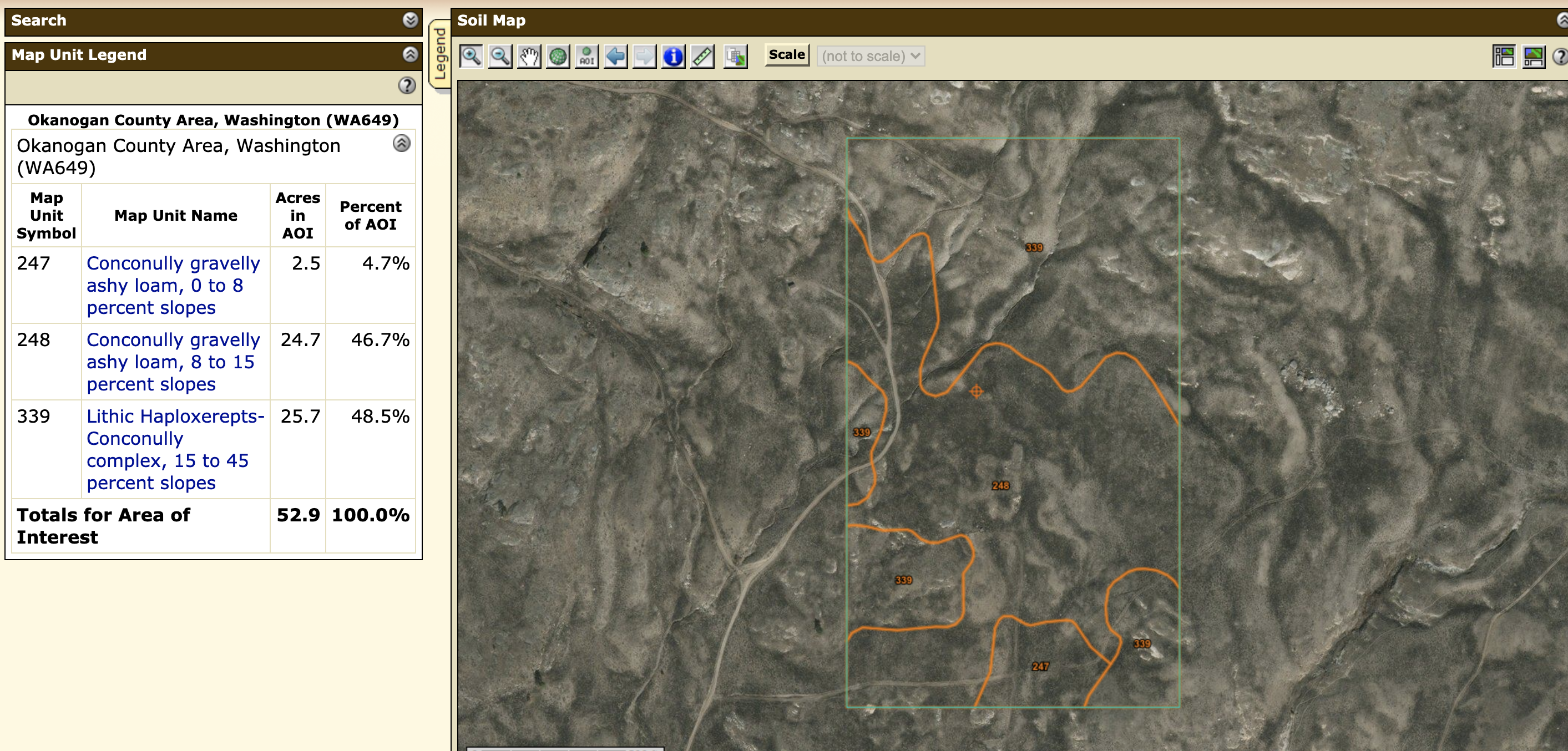Collapse Okanogan County Area legend section
1568x751 pixels.
click(x=401, y=144)
